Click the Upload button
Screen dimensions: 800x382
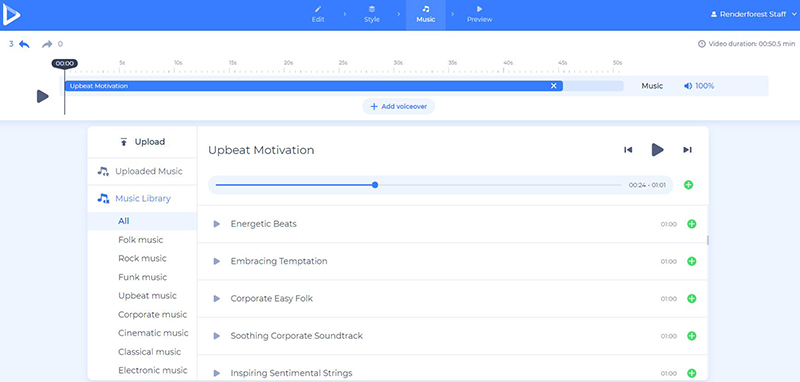tap(142, 142)
